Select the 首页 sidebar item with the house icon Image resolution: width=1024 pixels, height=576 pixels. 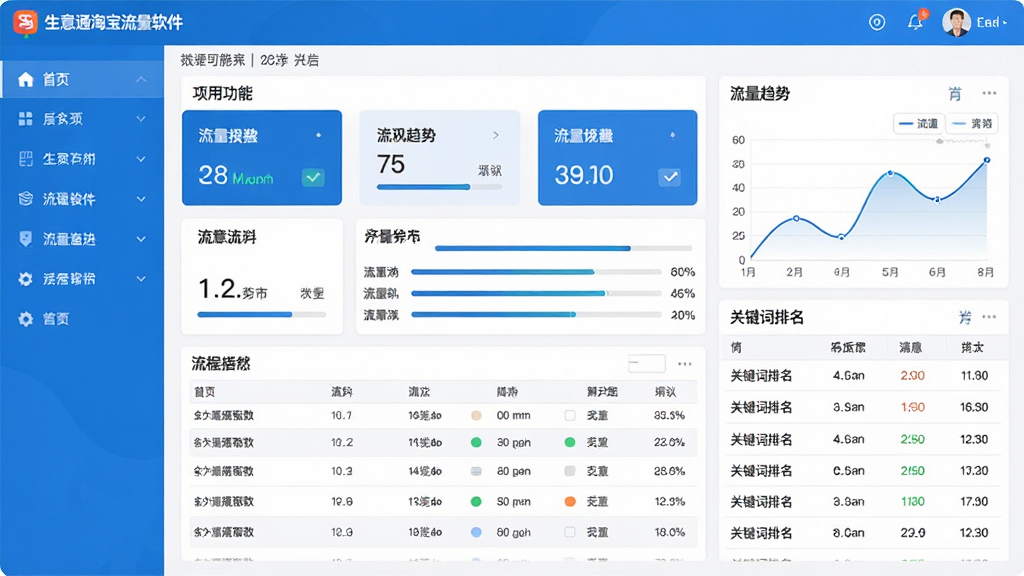[82, 79]
